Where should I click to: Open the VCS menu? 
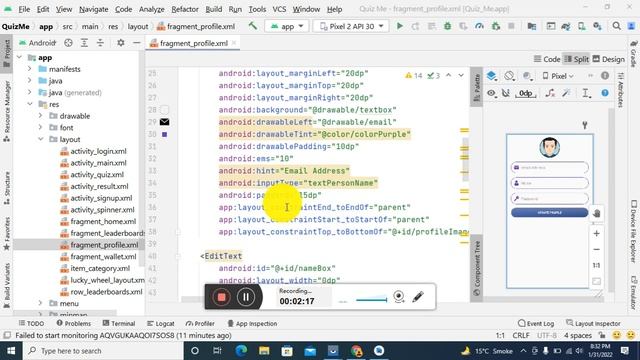pos(279,9)
